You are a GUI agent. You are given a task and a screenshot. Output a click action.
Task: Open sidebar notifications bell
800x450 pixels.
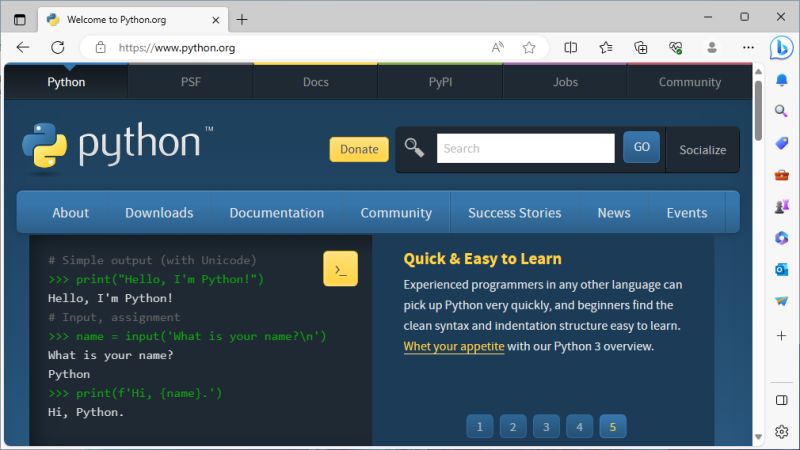click(x=781, y=80)
